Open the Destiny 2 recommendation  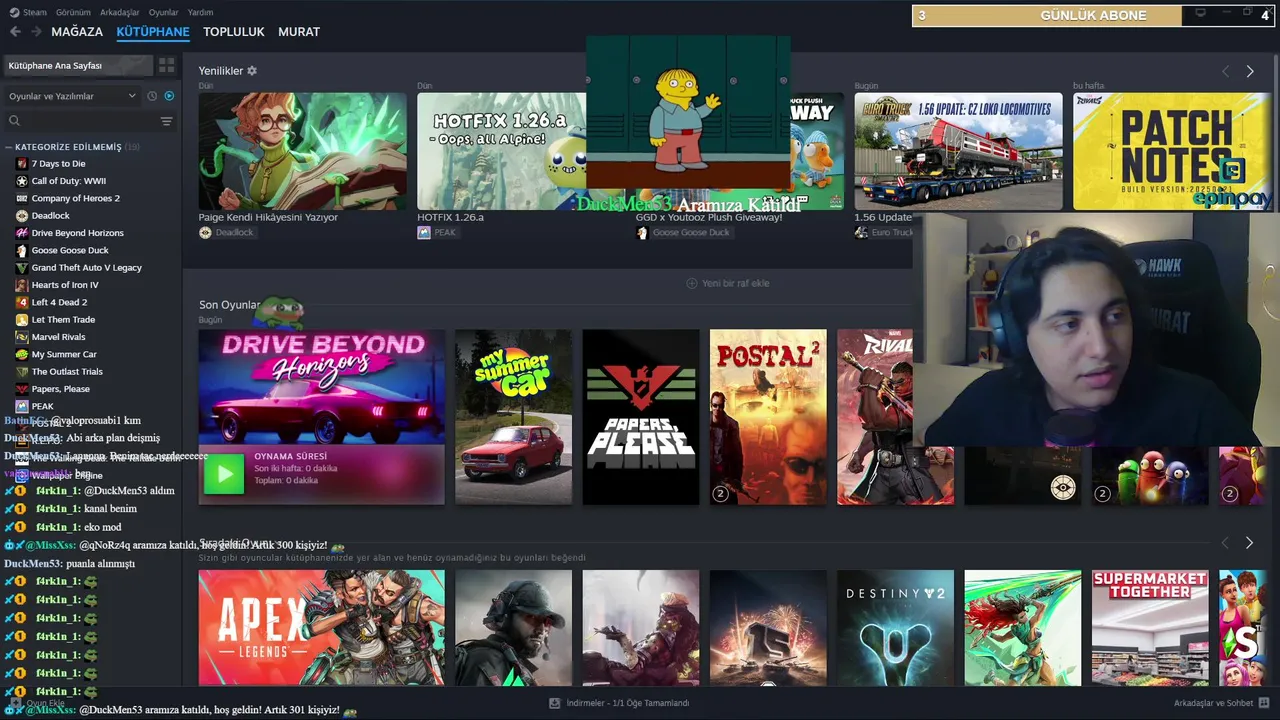[895, 628]
